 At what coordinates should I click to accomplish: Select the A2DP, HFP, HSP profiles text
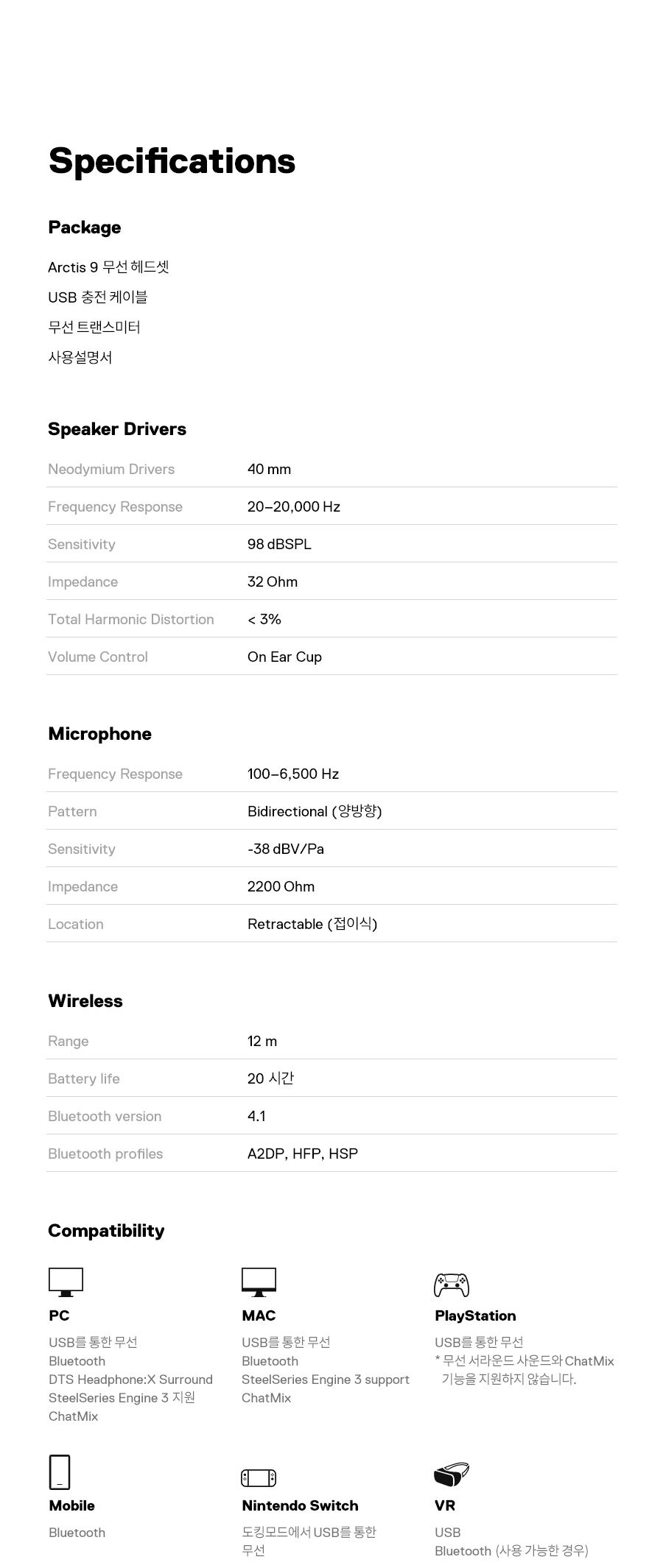click(x=303, y=1154)
